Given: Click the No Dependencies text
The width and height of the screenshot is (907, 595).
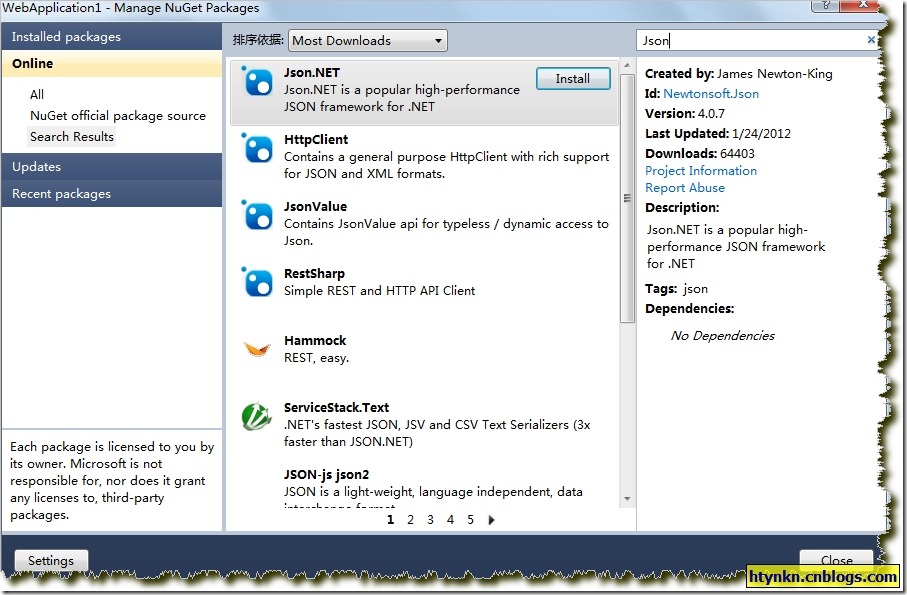Looking at the screenshot, I should pos(722,335).
